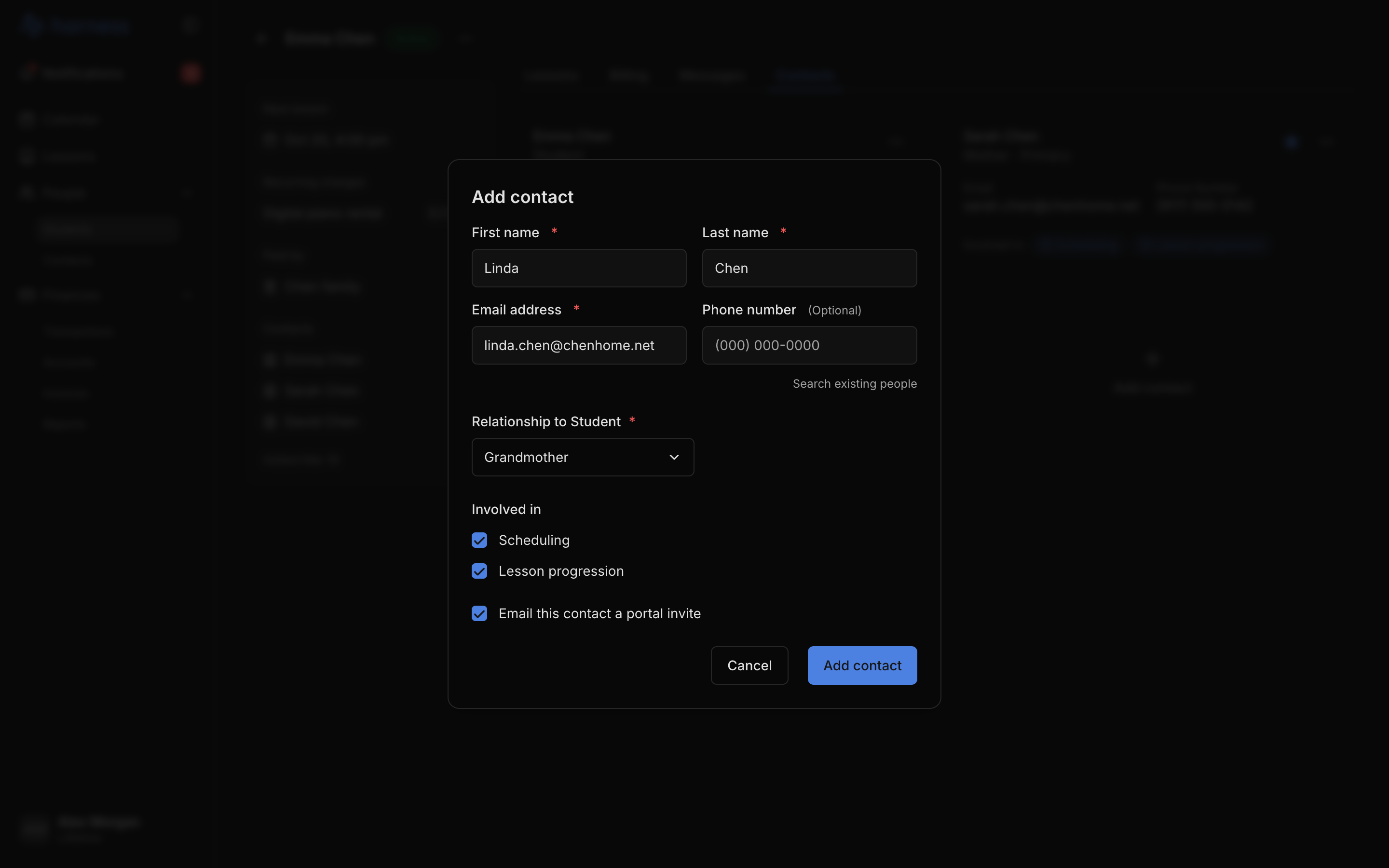
Task: Uncheck the Lesson progression checkbox
Action: (x=479, y=571)
